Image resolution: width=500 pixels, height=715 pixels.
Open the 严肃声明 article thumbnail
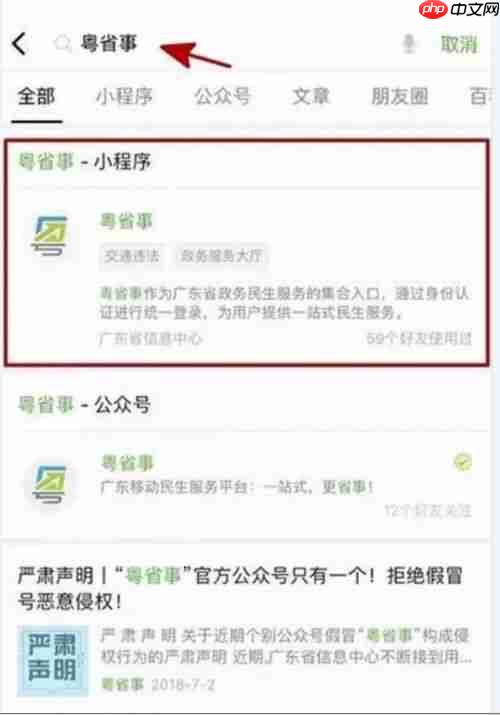tap(52, 660)
